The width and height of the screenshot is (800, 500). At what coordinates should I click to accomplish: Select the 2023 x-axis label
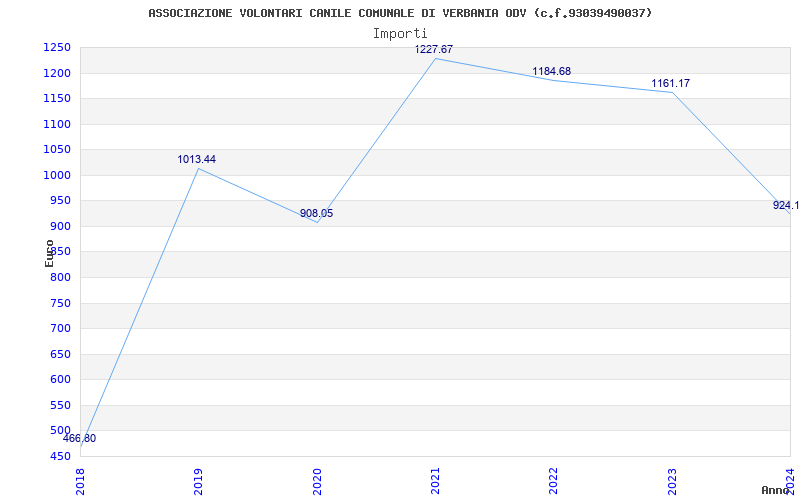[672, 482]
